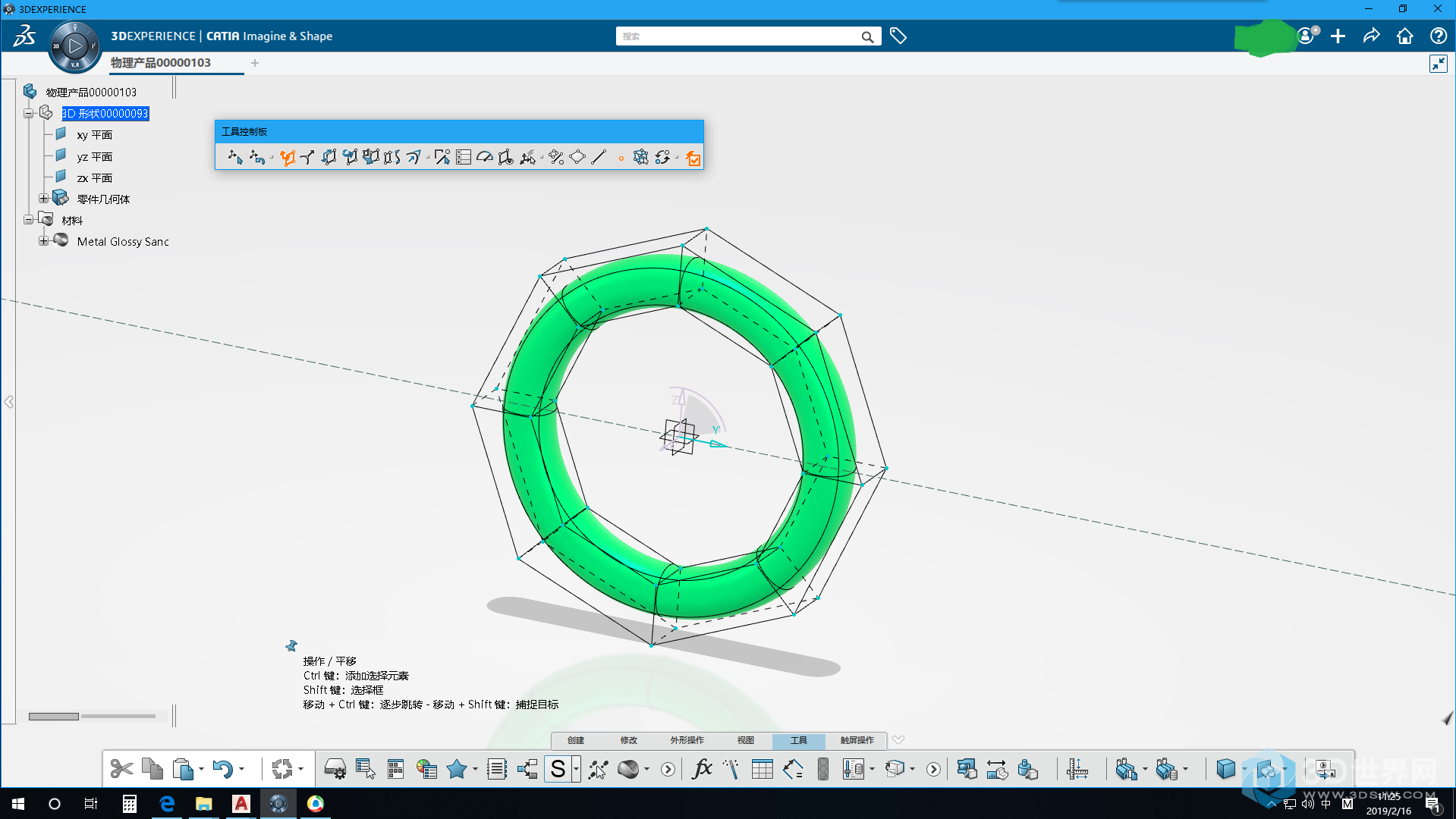The image size is (1456, 819).
Task: Click the Copy icon in bottom toolbar
Action: [x=153, y=769]
